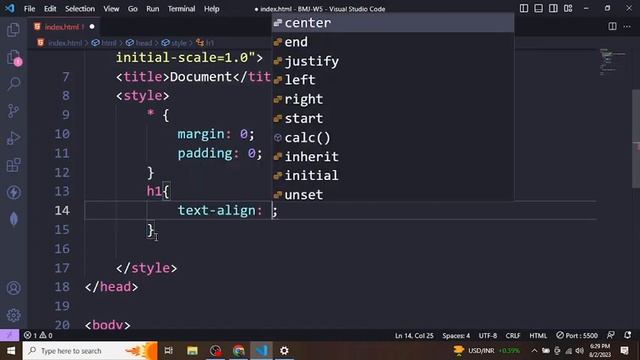The image size is (640, 360).
Task: Choose the initial suggestion
Action: point(393,176)
